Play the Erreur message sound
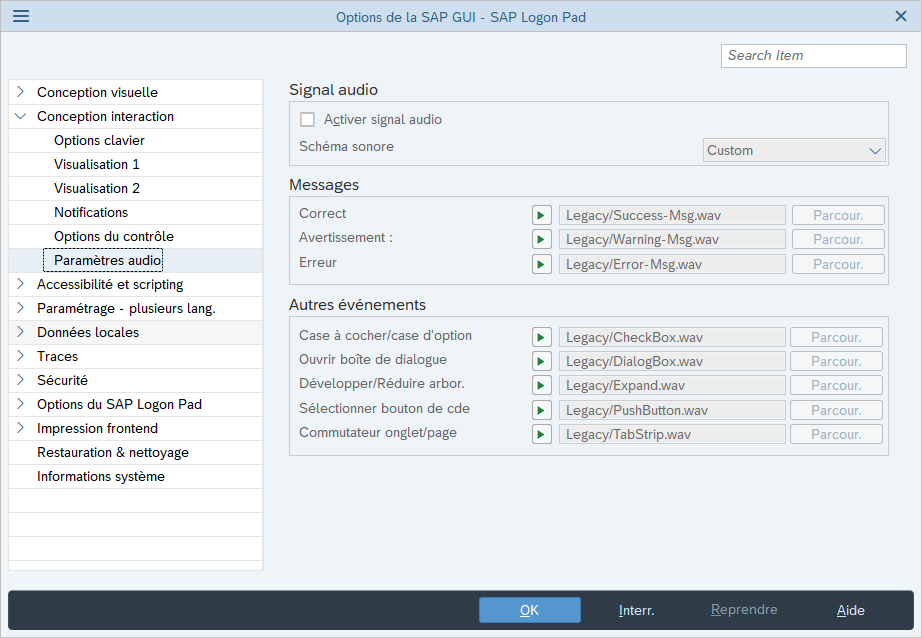The width and height of the screenshot is (922, 638). (x=542, y=264)
